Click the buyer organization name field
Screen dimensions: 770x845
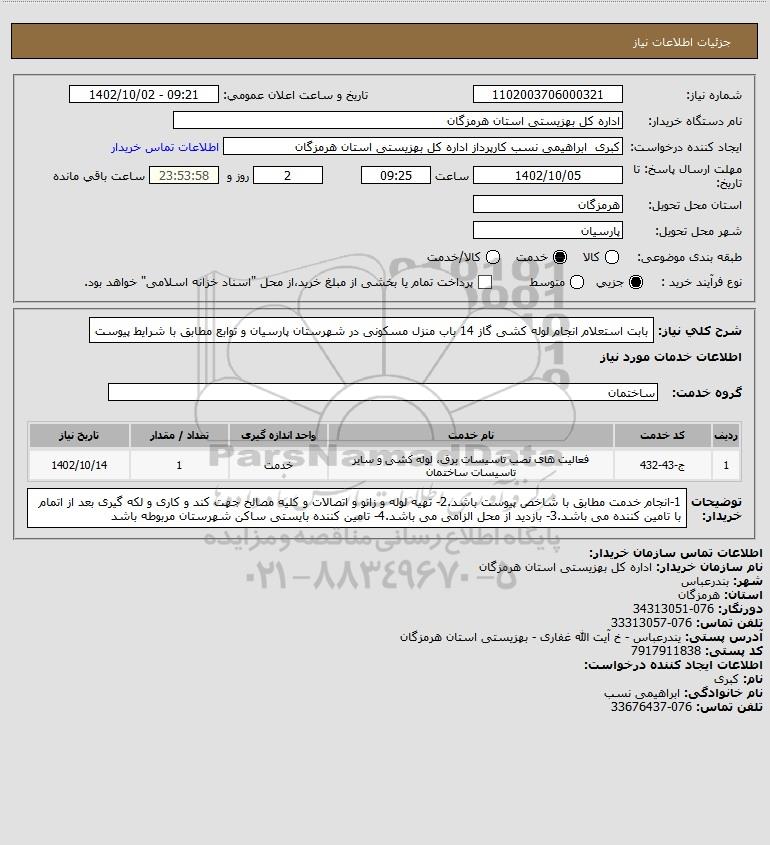click(398, 120)
